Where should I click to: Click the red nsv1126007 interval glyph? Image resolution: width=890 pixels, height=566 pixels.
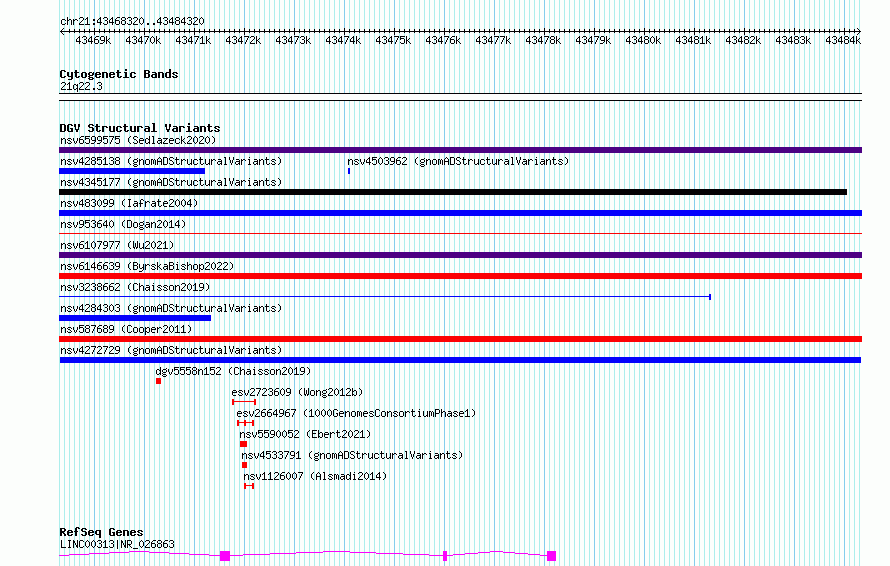[249, 486]
